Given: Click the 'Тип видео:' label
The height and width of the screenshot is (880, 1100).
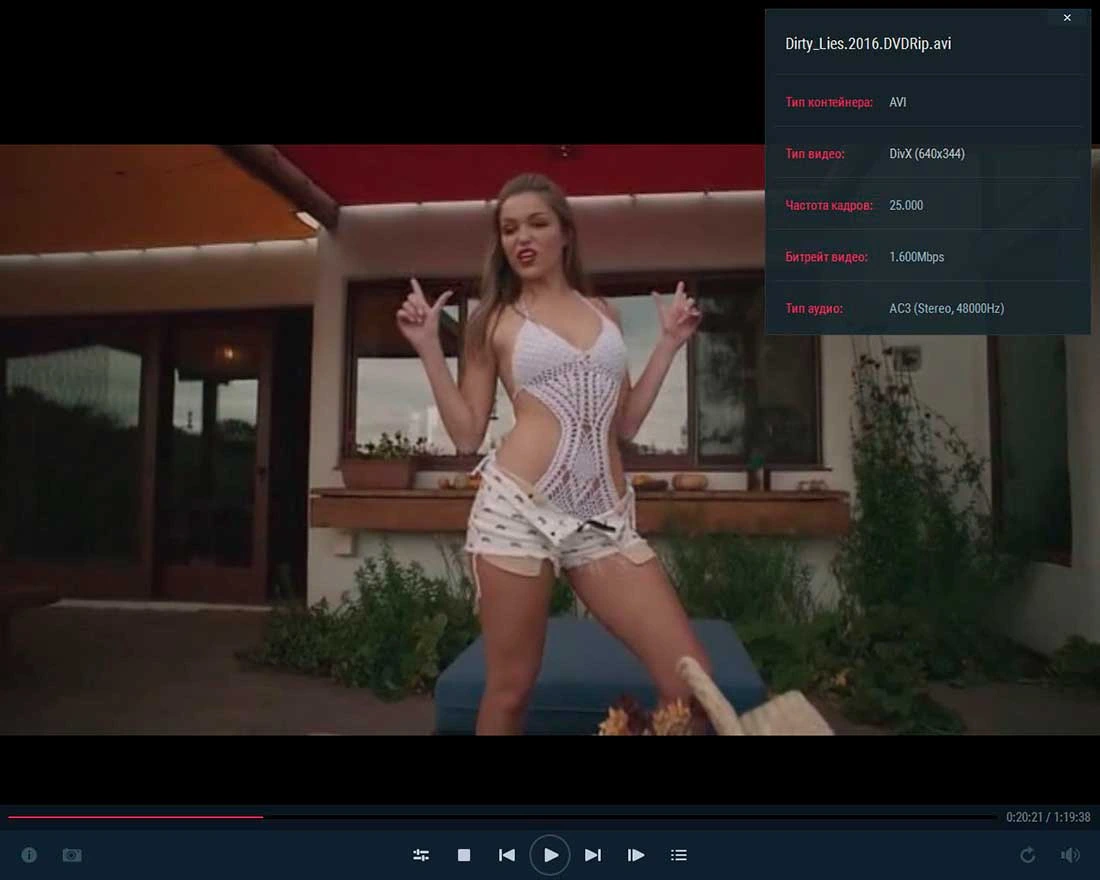Looking at the screenshot, I should point(814,154).
